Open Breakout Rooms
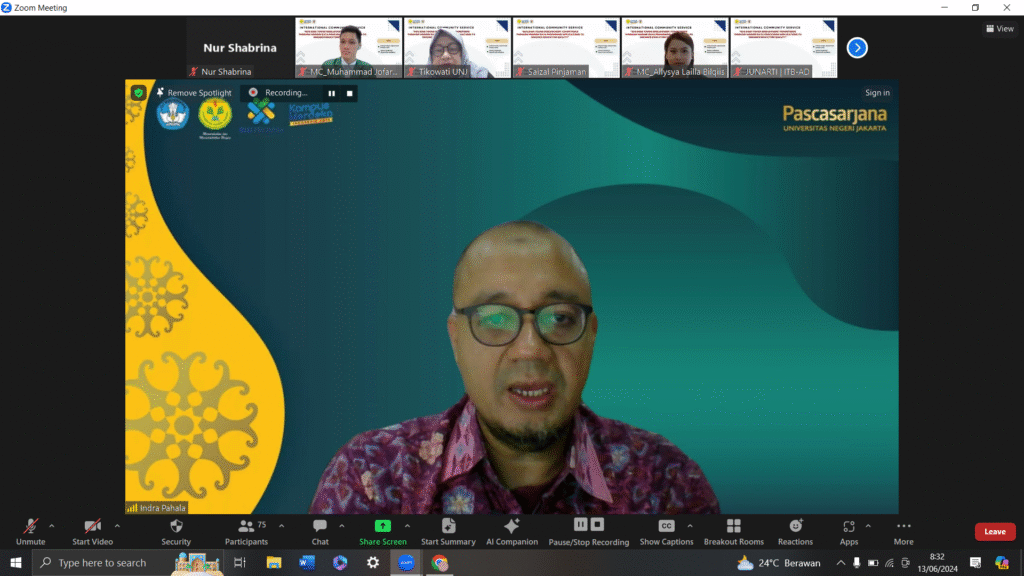The width and height of the screenshot is (1024, 576). pyautogui.click(x=733, y=531)
